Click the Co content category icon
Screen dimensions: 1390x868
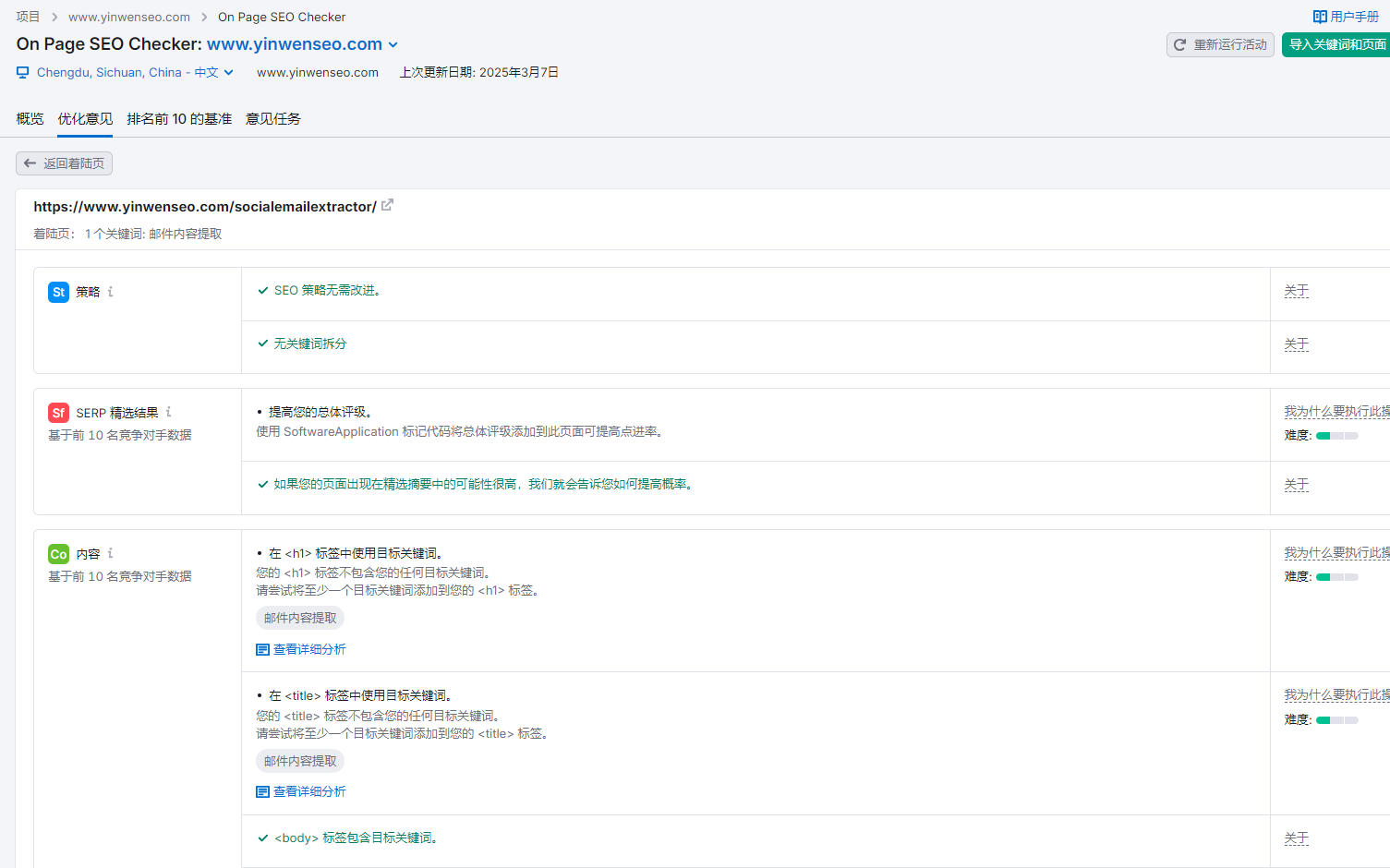click(58, 554)
